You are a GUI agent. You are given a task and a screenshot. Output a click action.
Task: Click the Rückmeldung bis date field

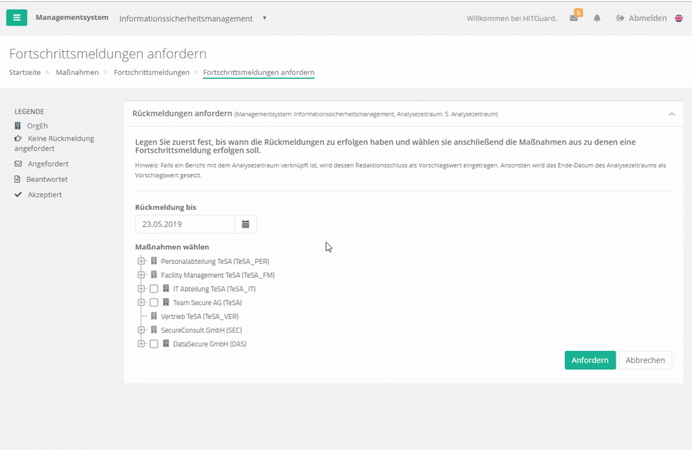tap(185, 224)
